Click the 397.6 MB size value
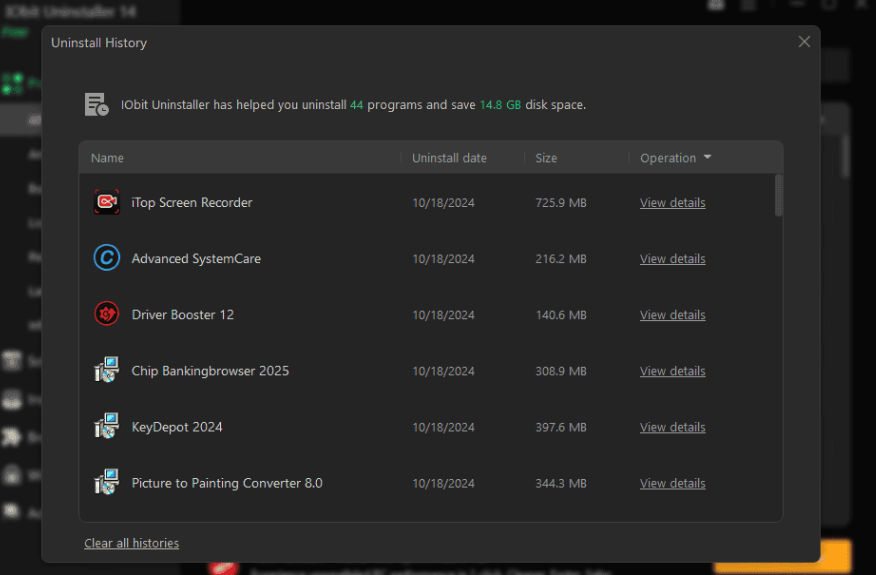876x575 pixels. 561,427
